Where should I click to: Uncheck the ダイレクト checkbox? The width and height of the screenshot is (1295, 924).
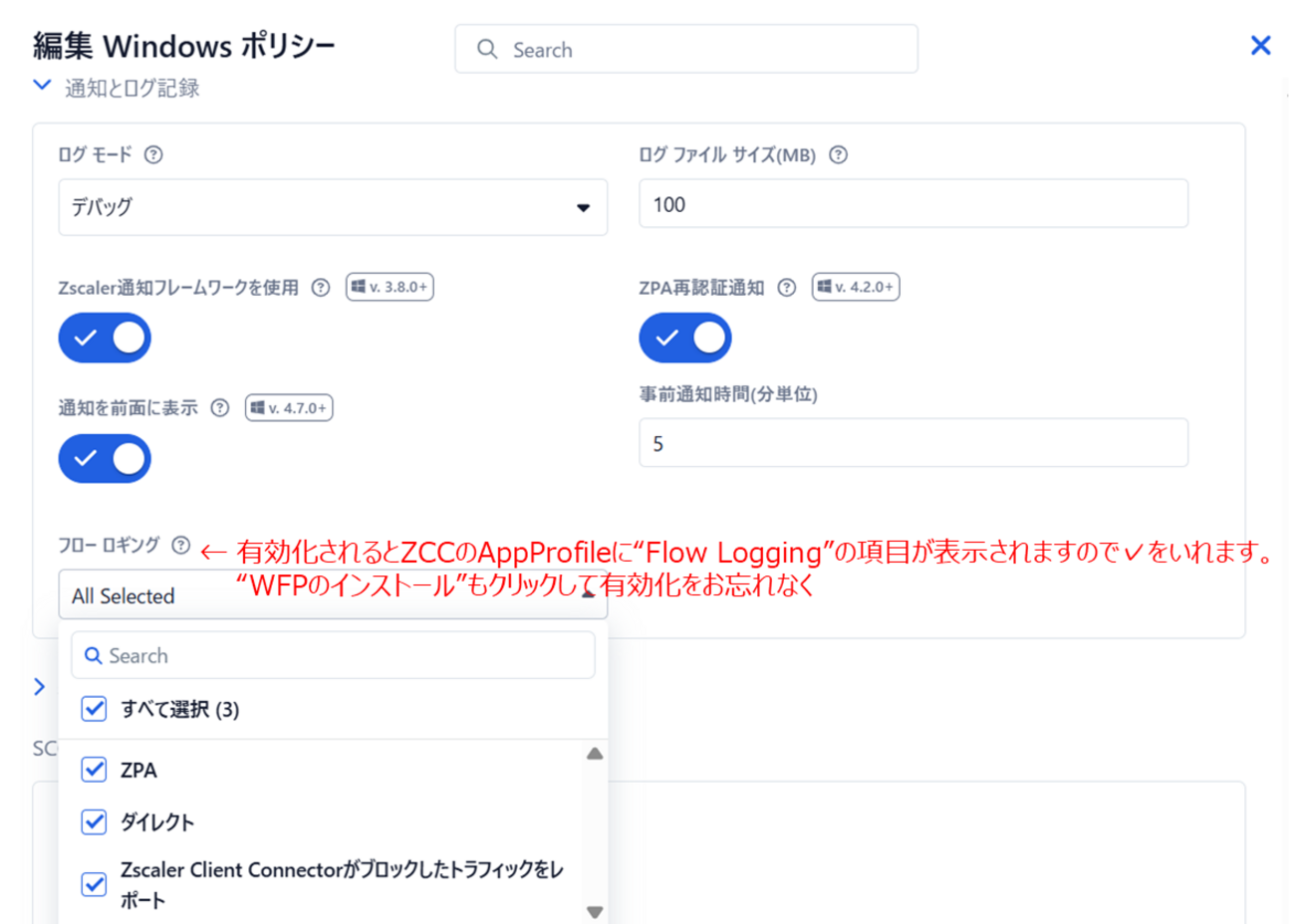(x=94, y=821)
